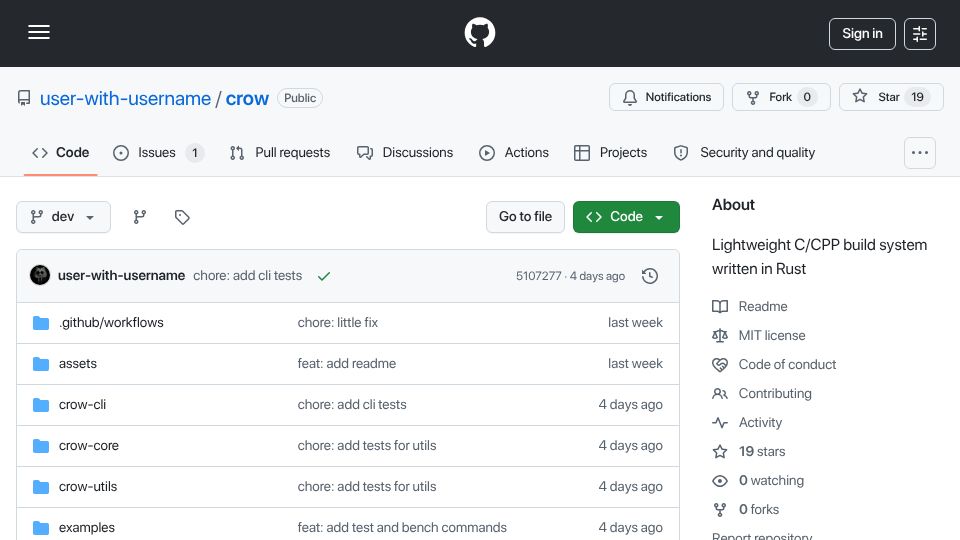
Task: Click folder icon for .github/workflows
Action: pyautogui.click(x=41, y=323)
